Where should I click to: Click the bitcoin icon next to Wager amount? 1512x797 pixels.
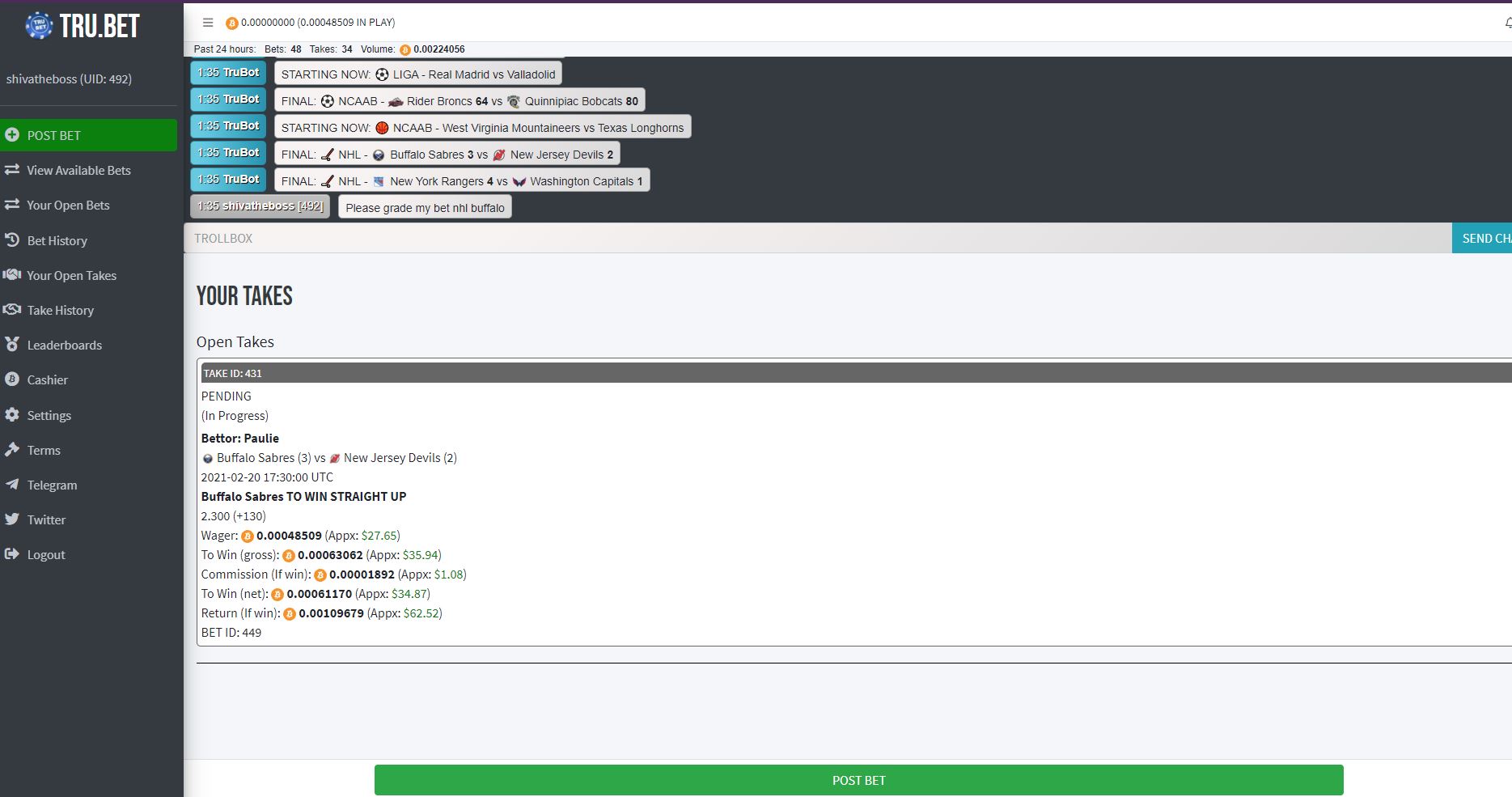point(248,536)
